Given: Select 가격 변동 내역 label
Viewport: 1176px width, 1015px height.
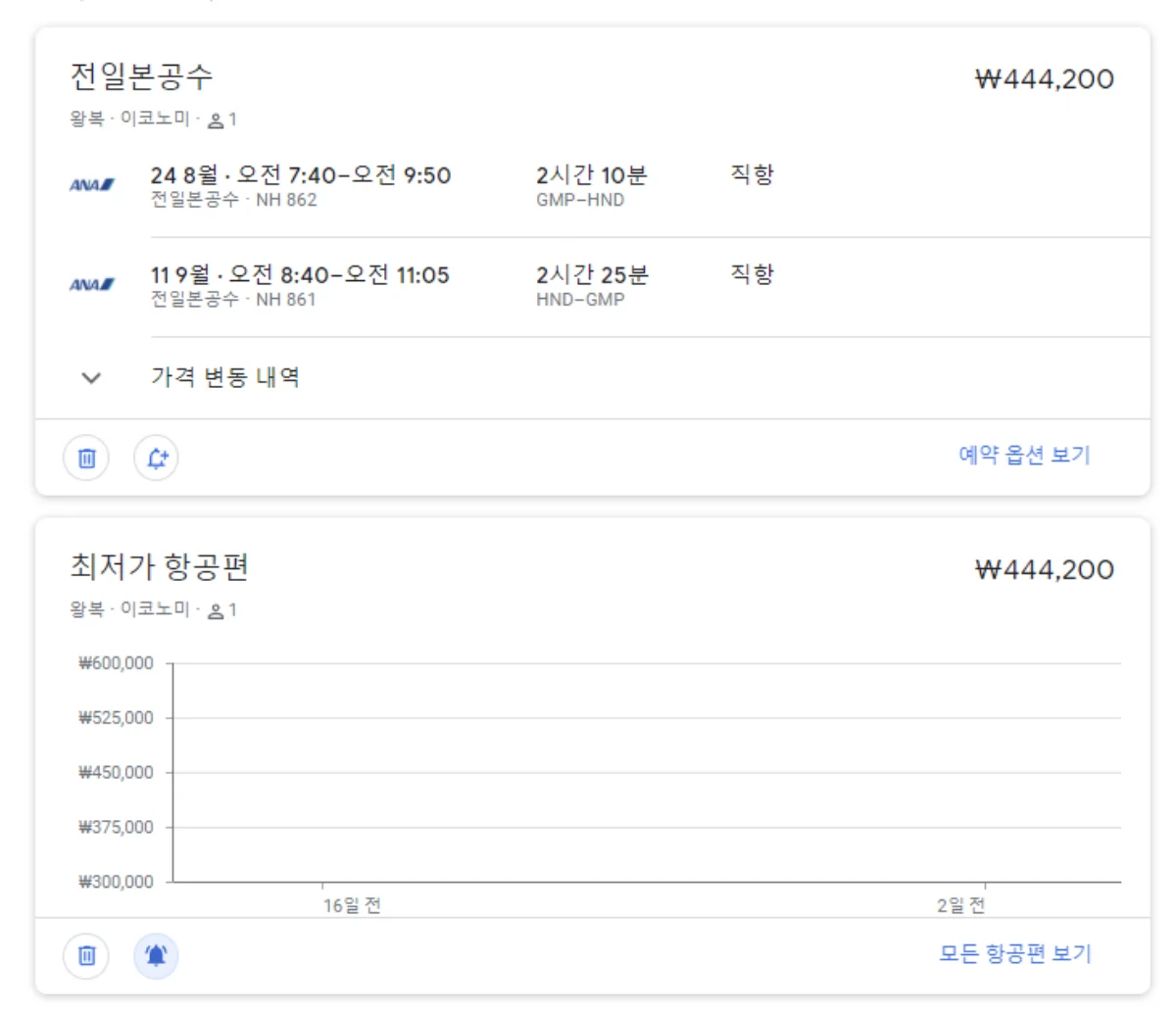Looking at the screenshot, I should pos(225,377).
